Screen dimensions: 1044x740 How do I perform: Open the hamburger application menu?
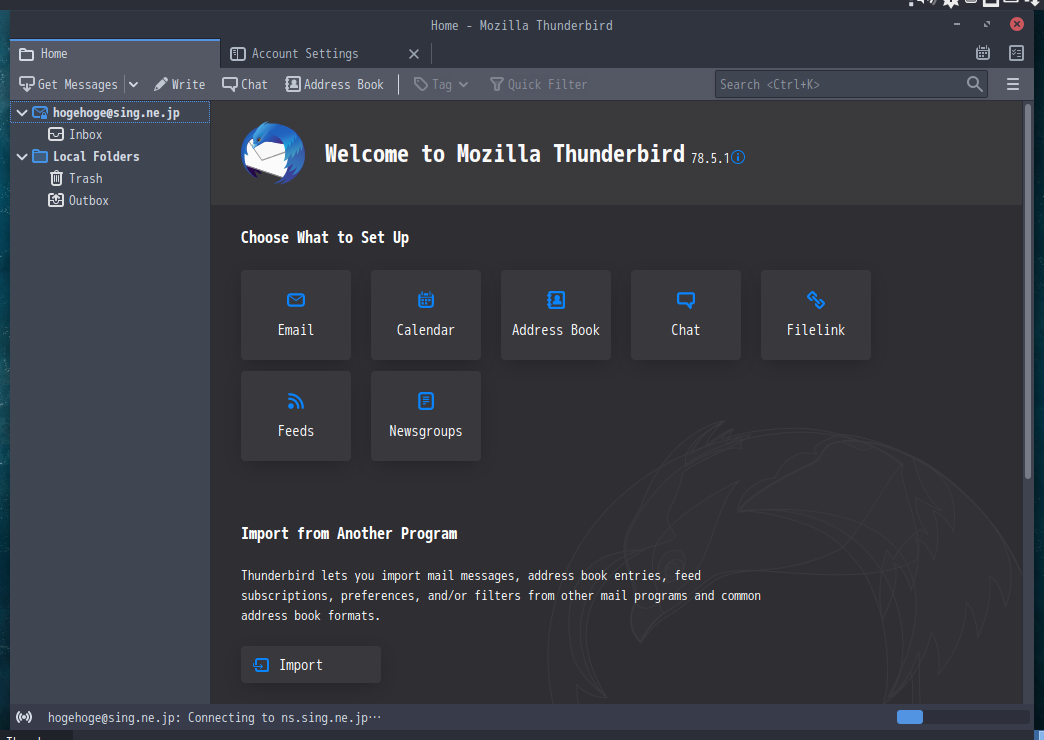(x=1013, y=85)
